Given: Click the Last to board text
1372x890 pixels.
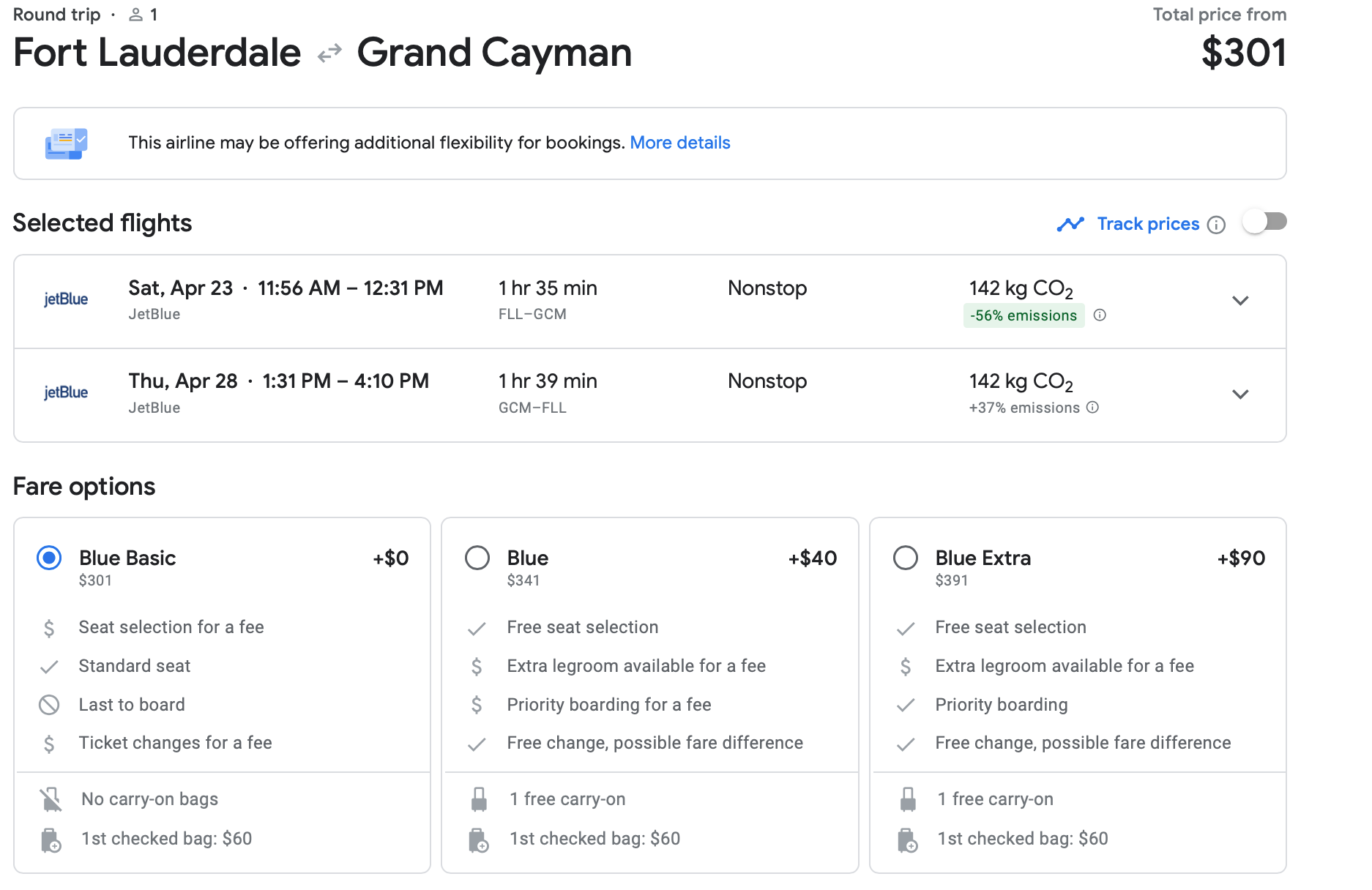Looking at the screenshot, I should point(132,705).
